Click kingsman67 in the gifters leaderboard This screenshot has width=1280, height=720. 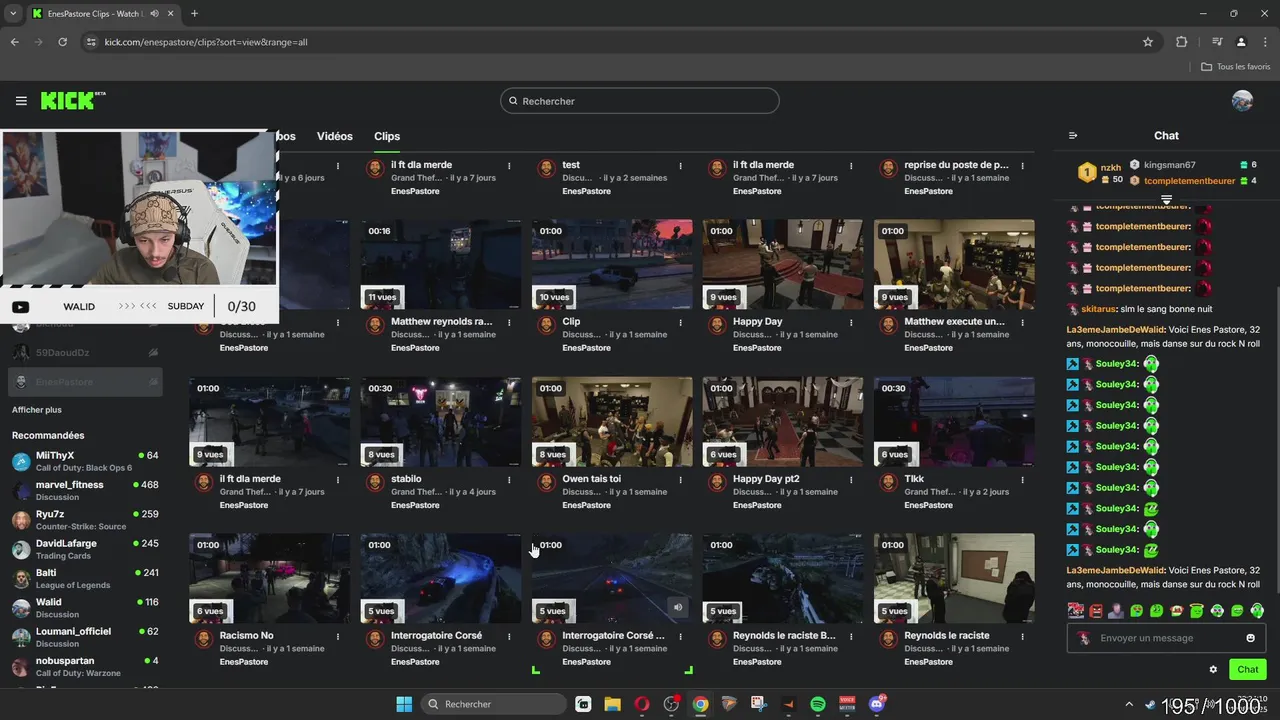1170,165
